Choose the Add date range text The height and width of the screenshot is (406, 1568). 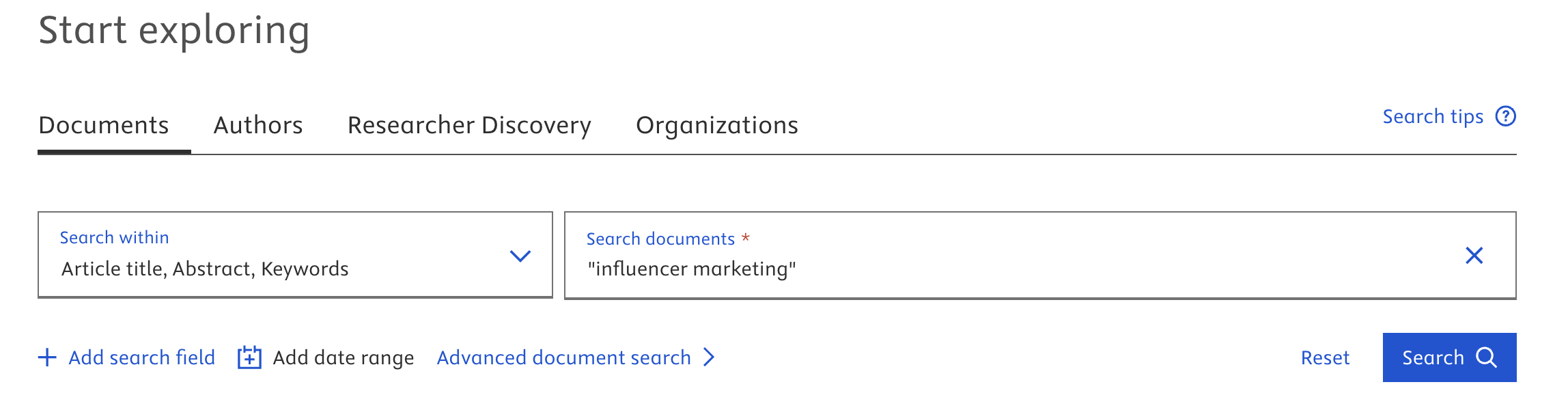tap(344, 357)
